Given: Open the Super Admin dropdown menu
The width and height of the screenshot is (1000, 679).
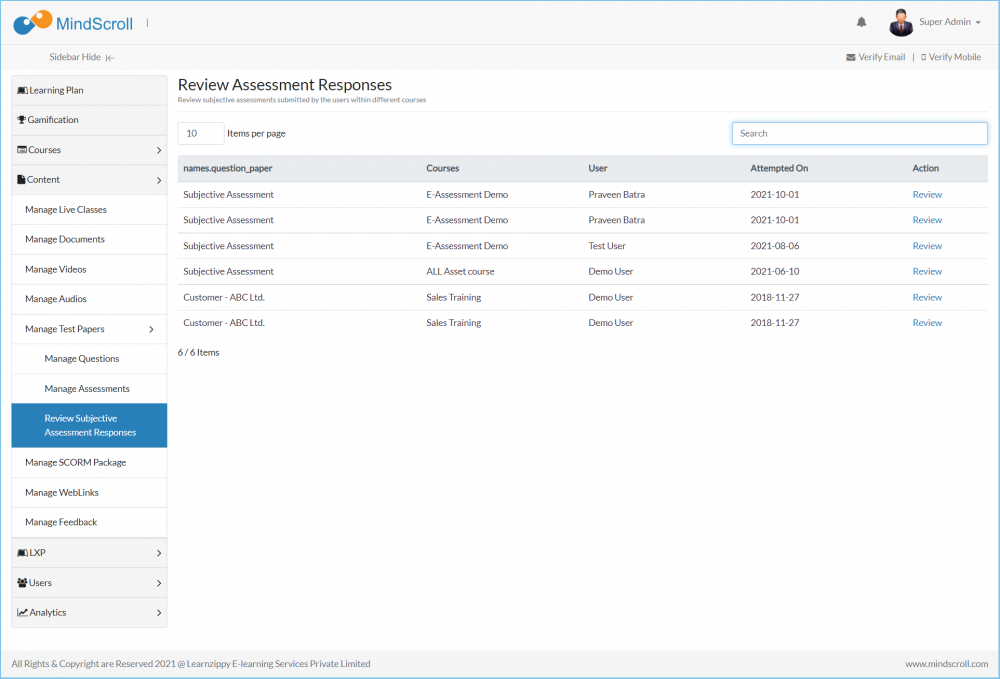Looking at the screenshot, I should 950,22.
